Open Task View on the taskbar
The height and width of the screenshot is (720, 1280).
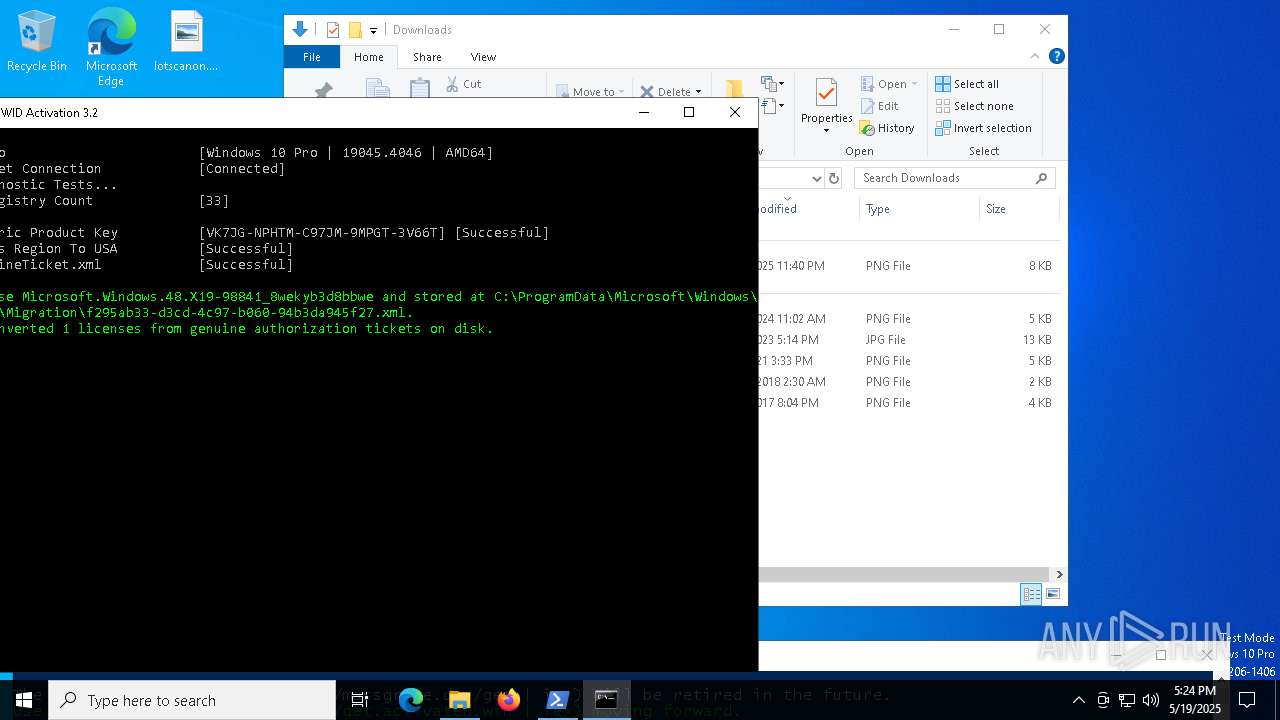(360, 700)
